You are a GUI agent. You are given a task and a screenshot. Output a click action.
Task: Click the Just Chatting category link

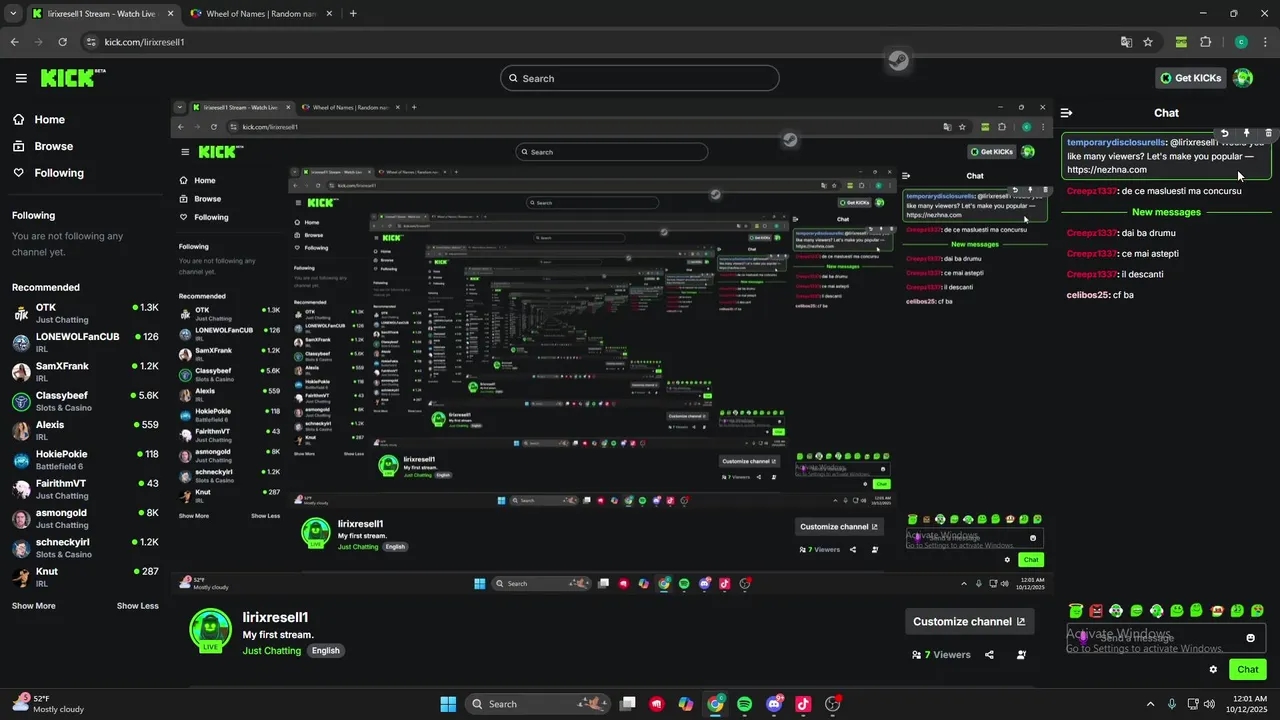coord(271,651)
